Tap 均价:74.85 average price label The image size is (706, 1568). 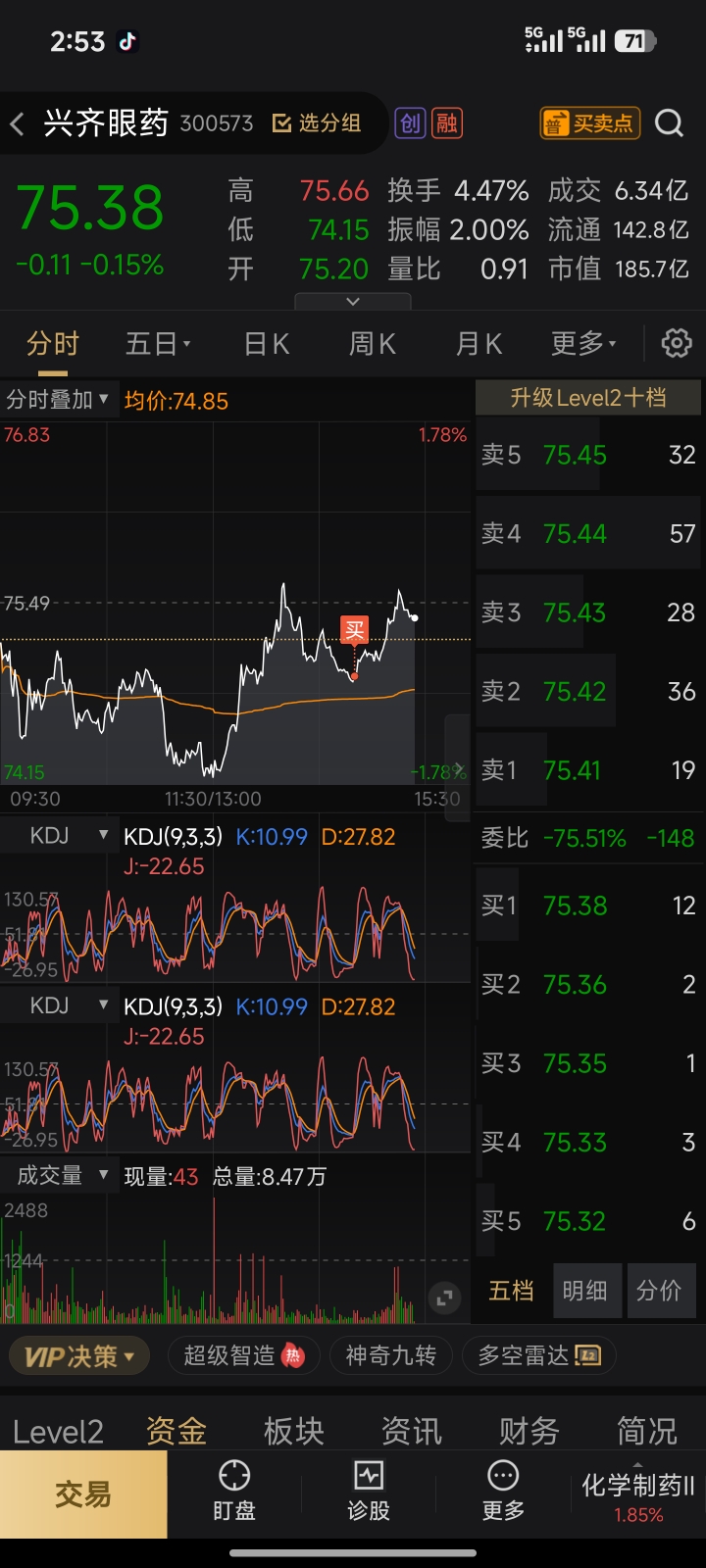tap(176, 401)
